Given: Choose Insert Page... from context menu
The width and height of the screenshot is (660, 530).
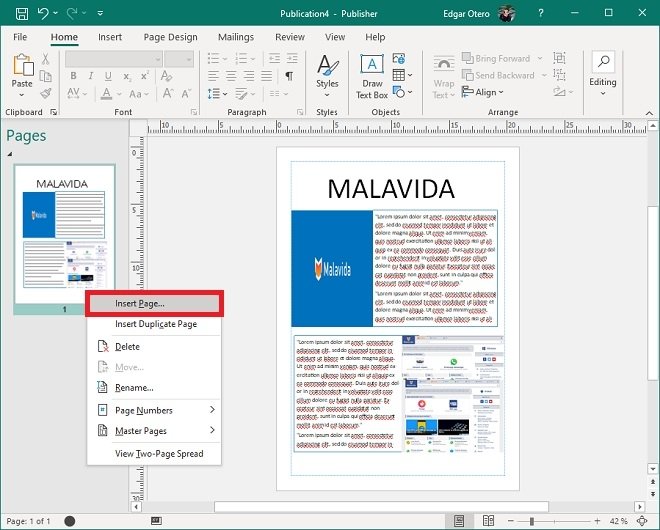Looking at the screenshot, I should click(x=154, y=304).
